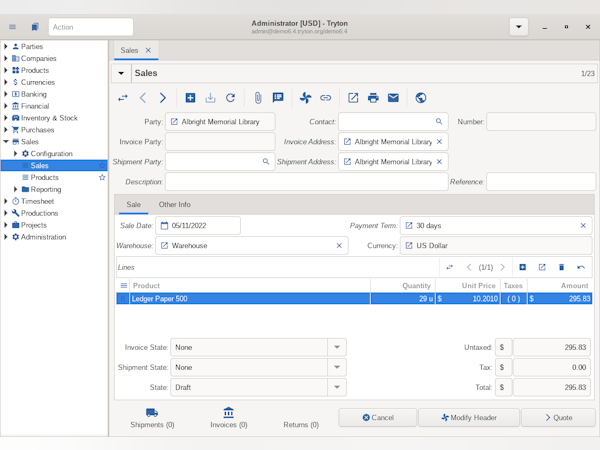
Task: Delete the selected sale line with trash icon
Action: 561,267
